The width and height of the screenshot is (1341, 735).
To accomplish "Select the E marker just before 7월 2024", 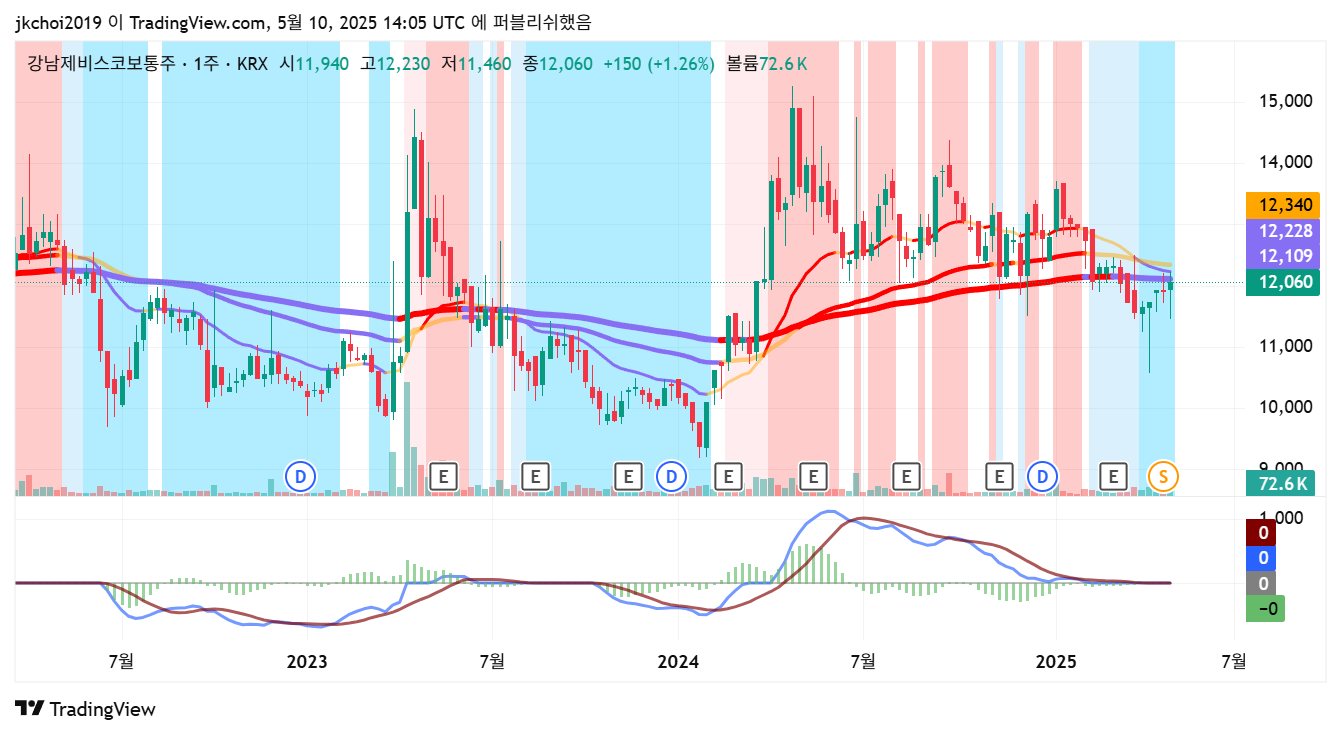I will [814, 476].
